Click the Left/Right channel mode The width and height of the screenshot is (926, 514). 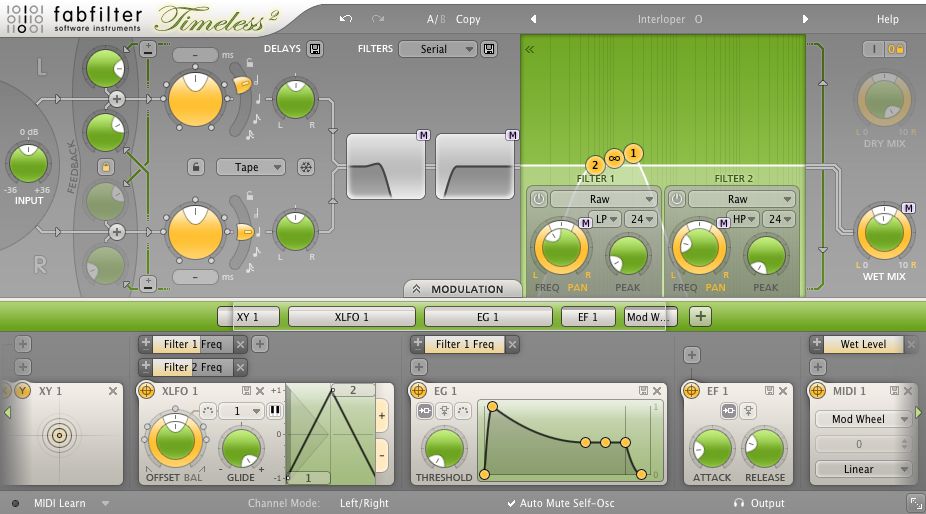pos(364,503)
